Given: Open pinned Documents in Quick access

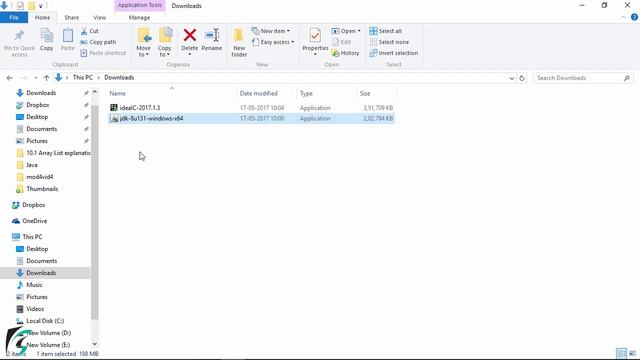Looking at the screenshot, I should (x=42, y=129).
